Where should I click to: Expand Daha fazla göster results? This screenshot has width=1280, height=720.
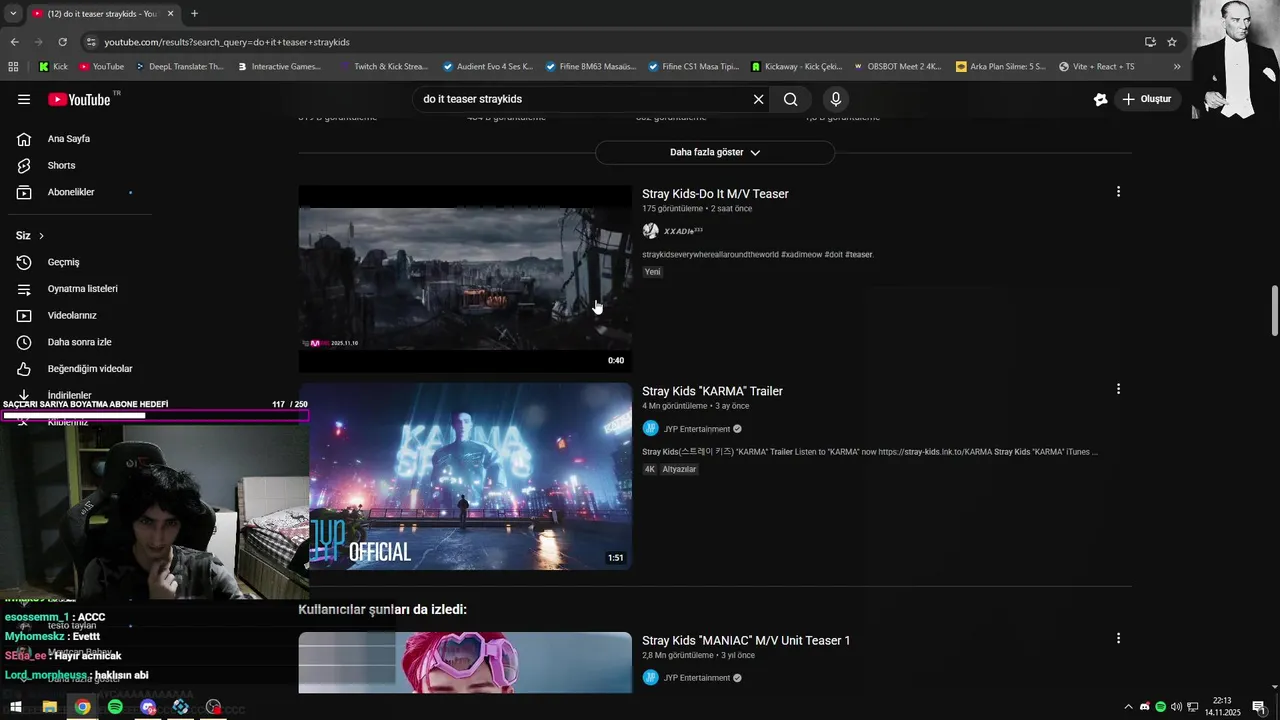715,153
